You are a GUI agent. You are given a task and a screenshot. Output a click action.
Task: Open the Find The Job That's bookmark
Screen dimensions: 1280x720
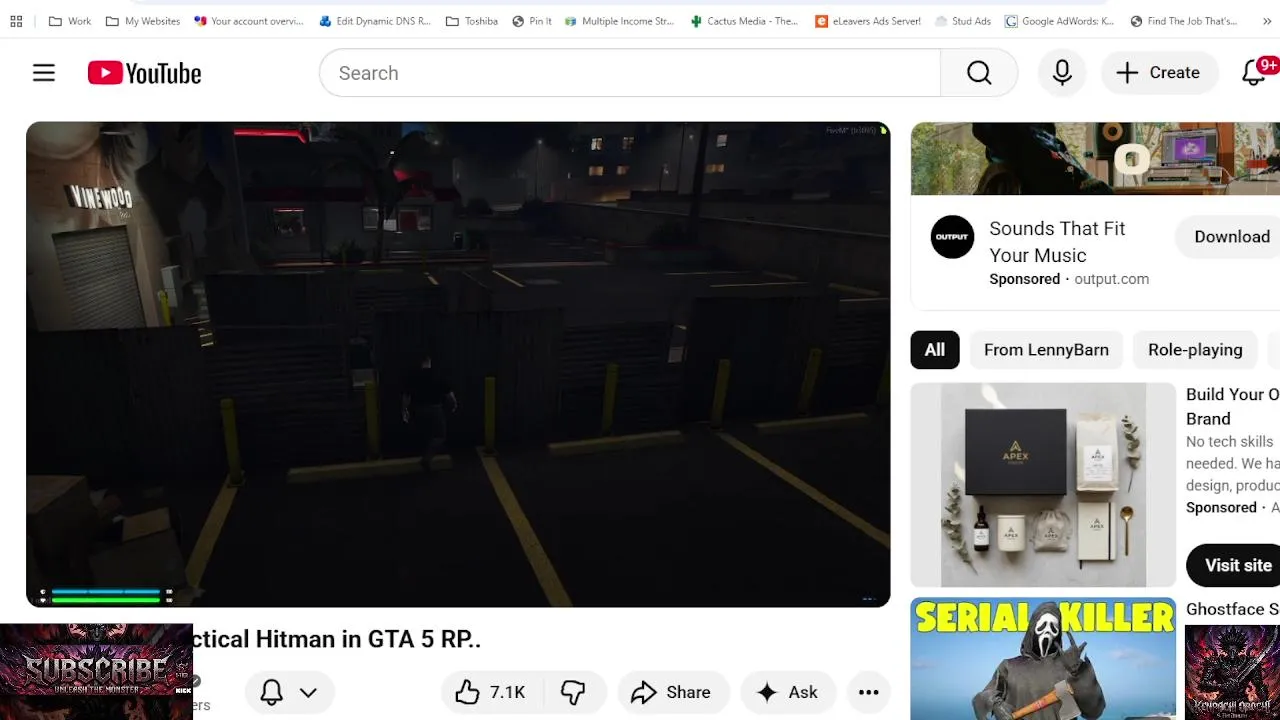(x=1184, y=21)
